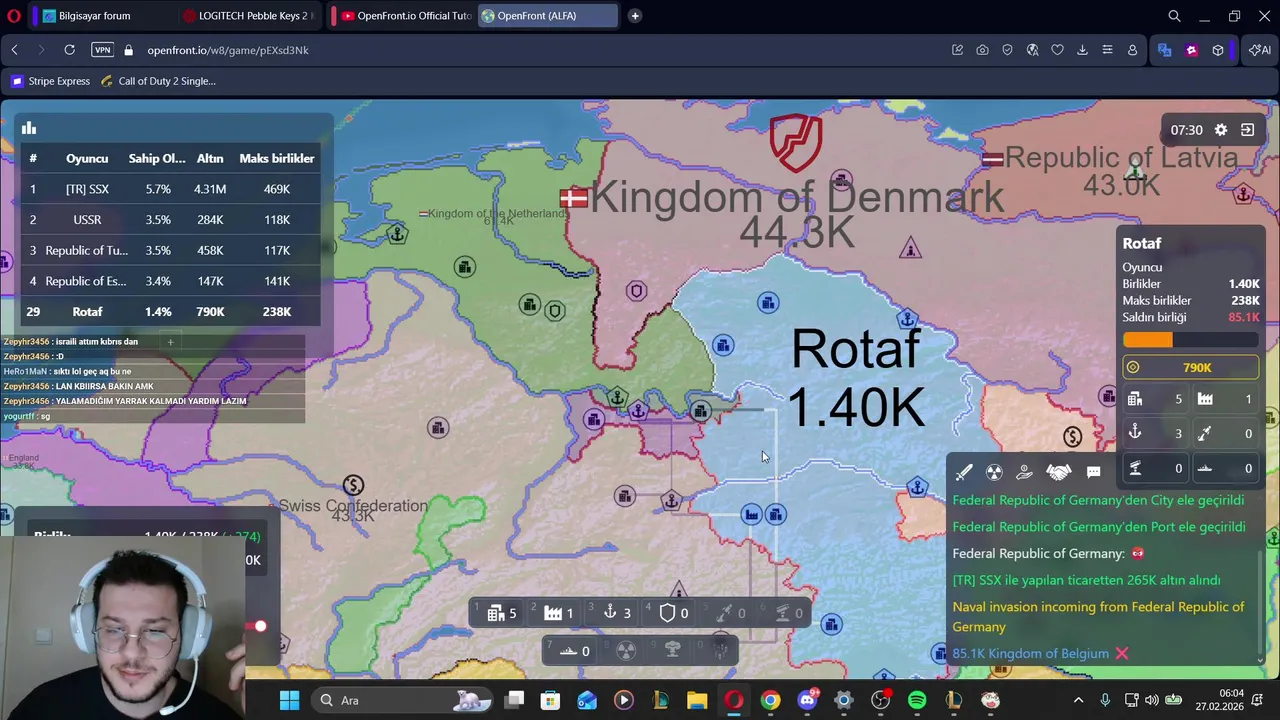Open Windows Start menu
This screenshot has height=720, width=1280.
289,700
